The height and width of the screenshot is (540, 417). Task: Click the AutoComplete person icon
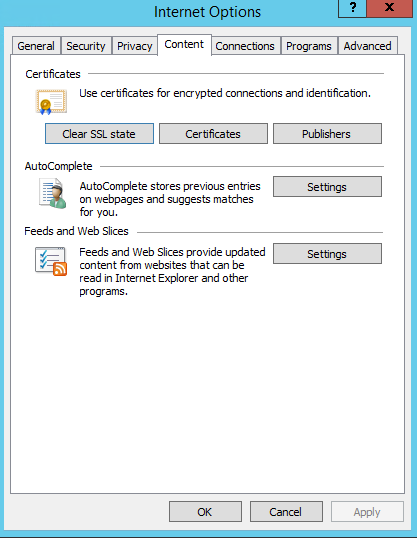[x=53, y=193]
